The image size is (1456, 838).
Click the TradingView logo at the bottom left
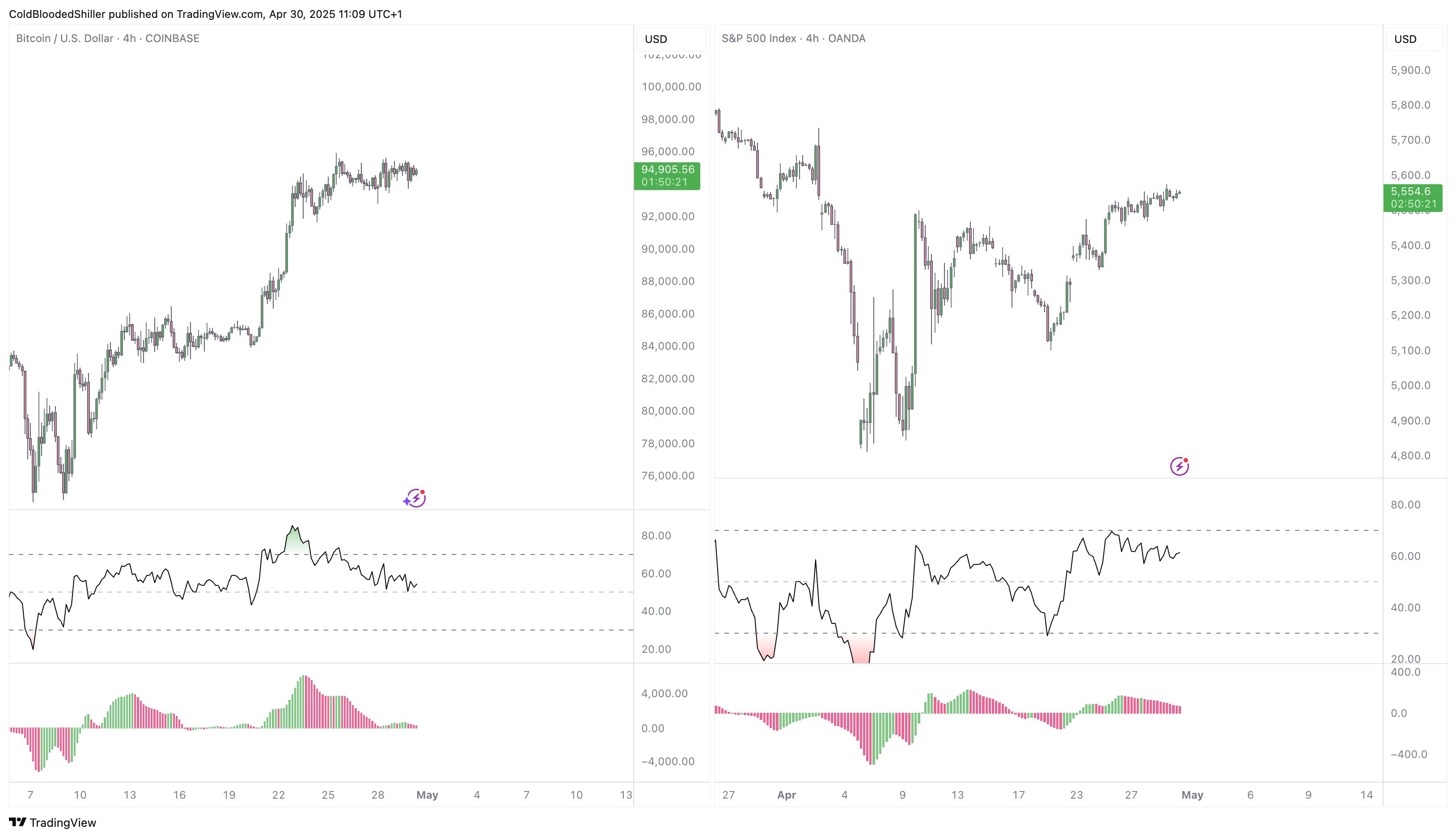click(52, 822)
